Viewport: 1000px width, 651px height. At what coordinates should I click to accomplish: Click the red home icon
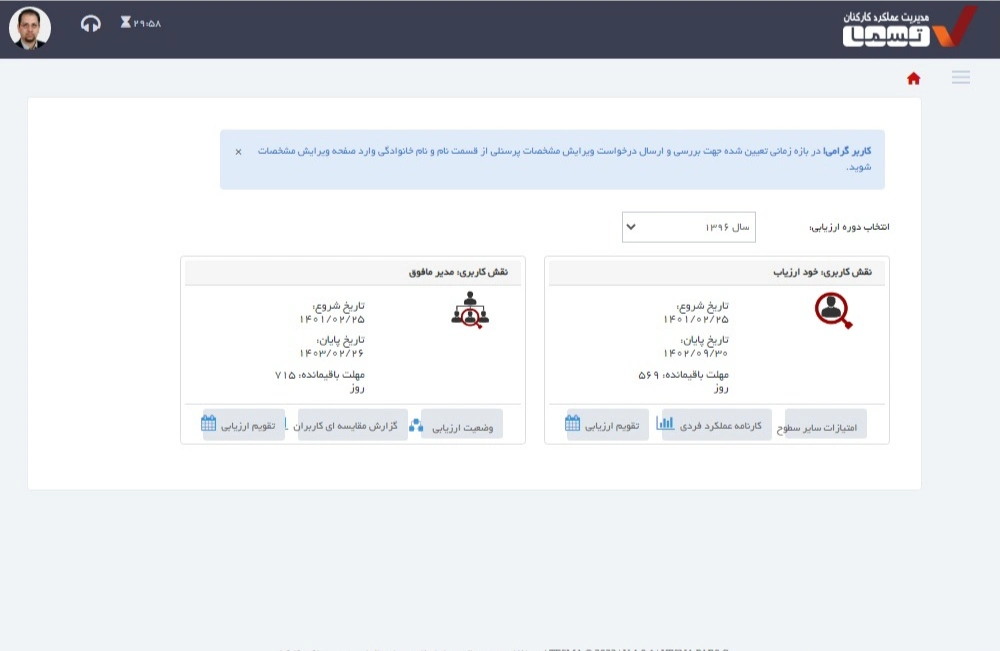coord(913,79)
